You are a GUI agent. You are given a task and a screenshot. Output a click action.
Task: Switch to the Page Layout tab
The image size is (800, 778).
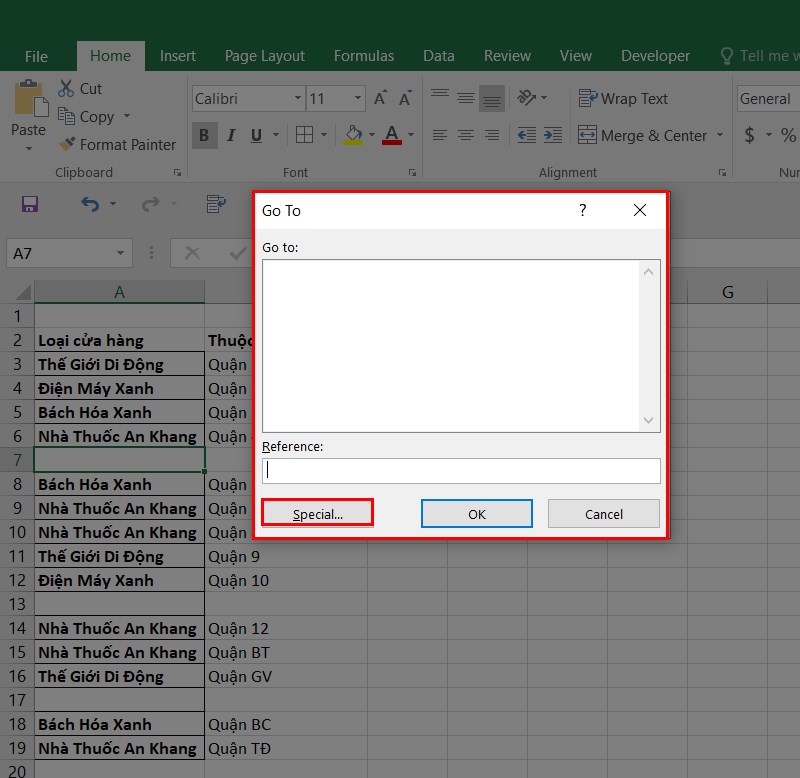click(265, 56)
